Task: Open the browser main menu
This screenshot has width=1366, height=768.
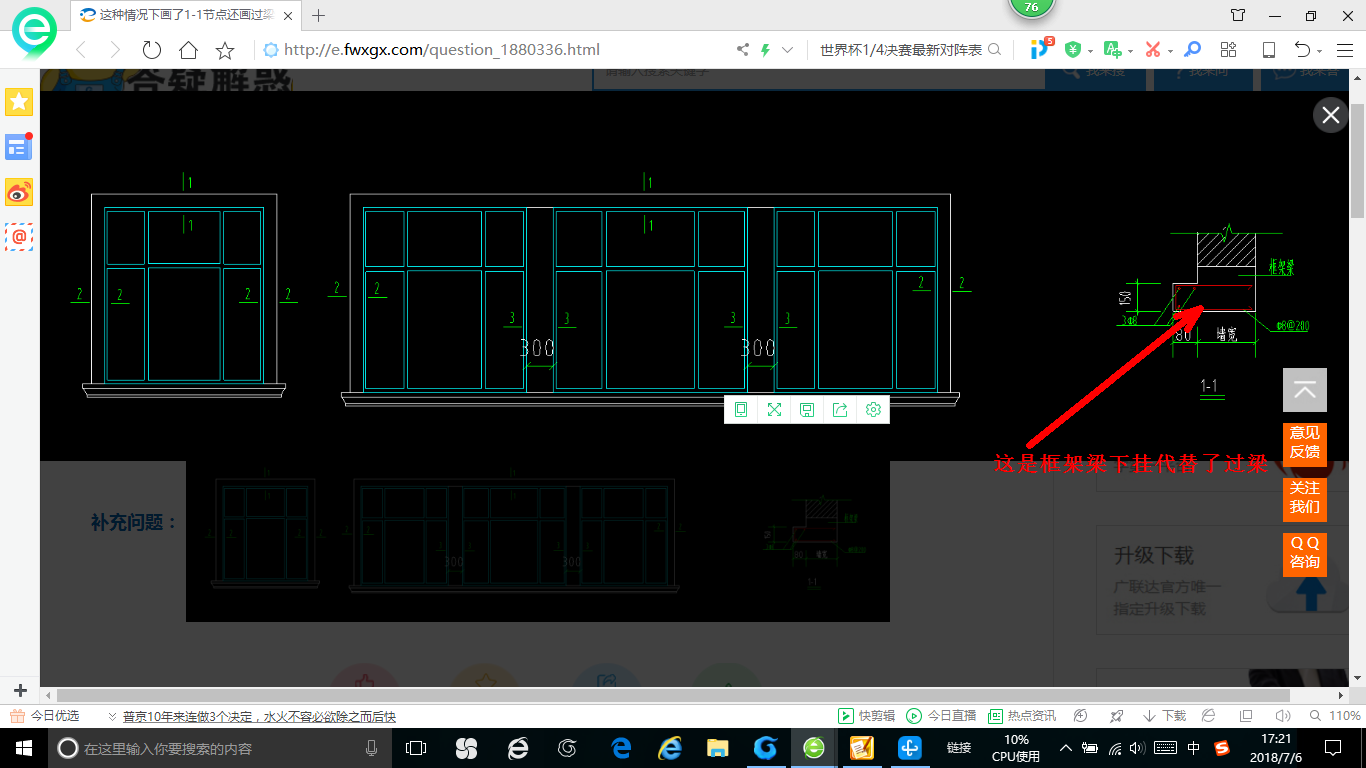Action: [x=1344, y=50]
